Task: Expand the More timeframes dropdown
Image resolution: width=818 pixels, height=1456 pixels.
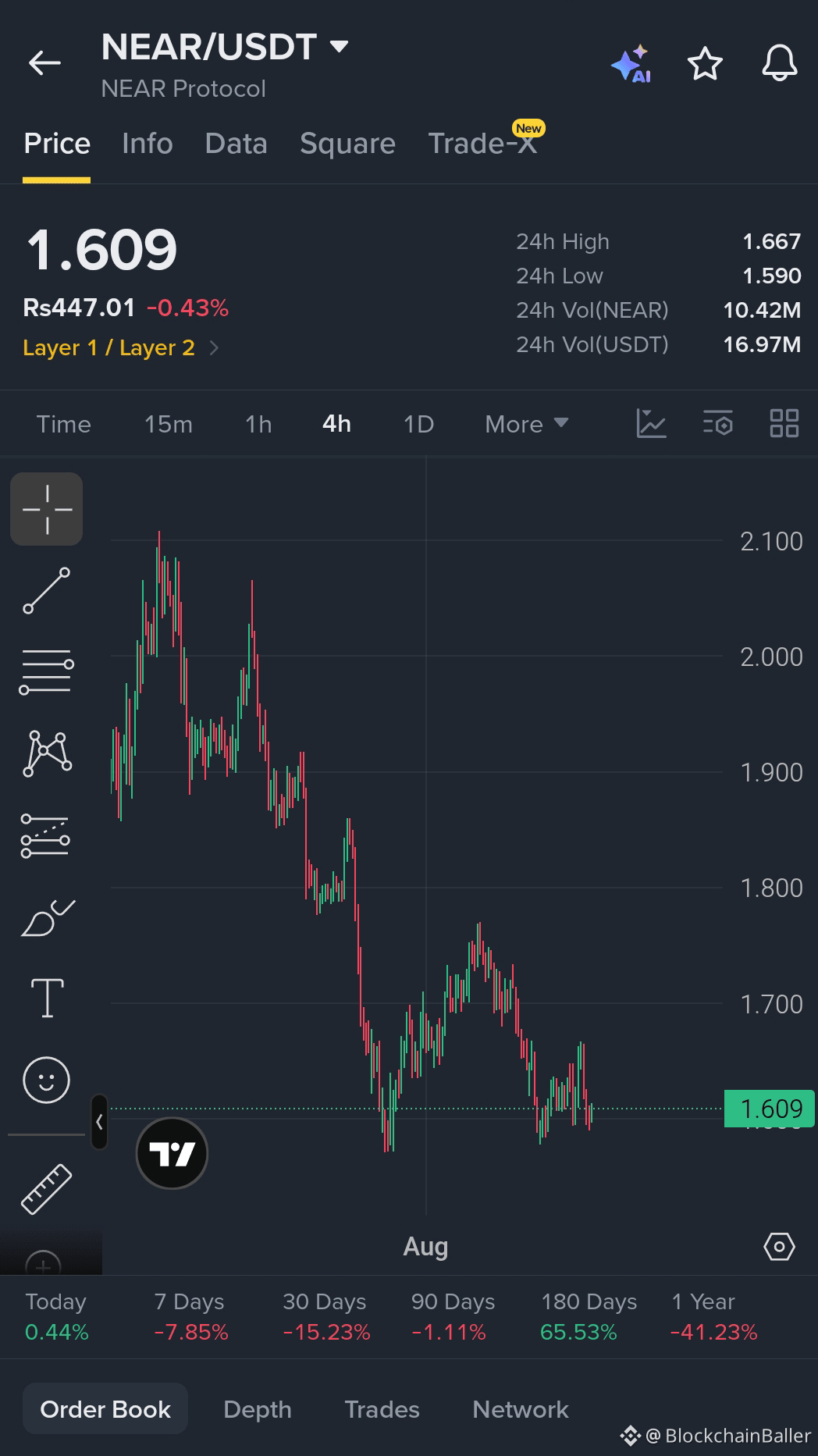Action: [x=527, y=424]
